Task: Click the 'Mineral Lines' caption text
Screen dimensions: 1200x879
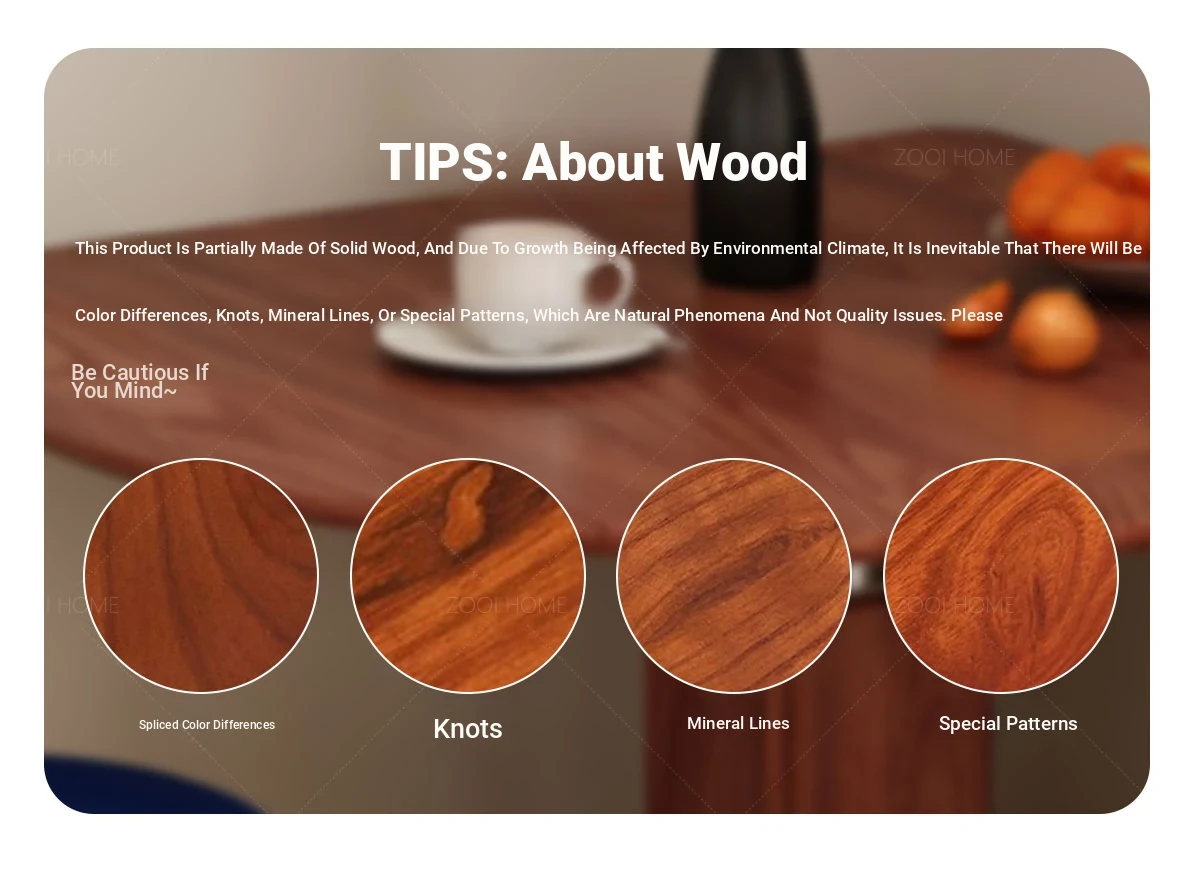Action: [738, 723]
